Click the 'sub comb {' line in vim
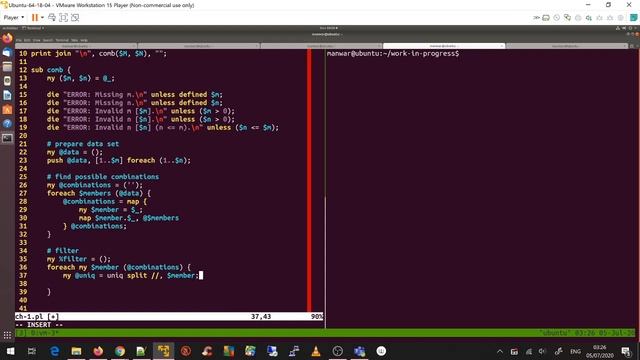 (x=51, y=70)
